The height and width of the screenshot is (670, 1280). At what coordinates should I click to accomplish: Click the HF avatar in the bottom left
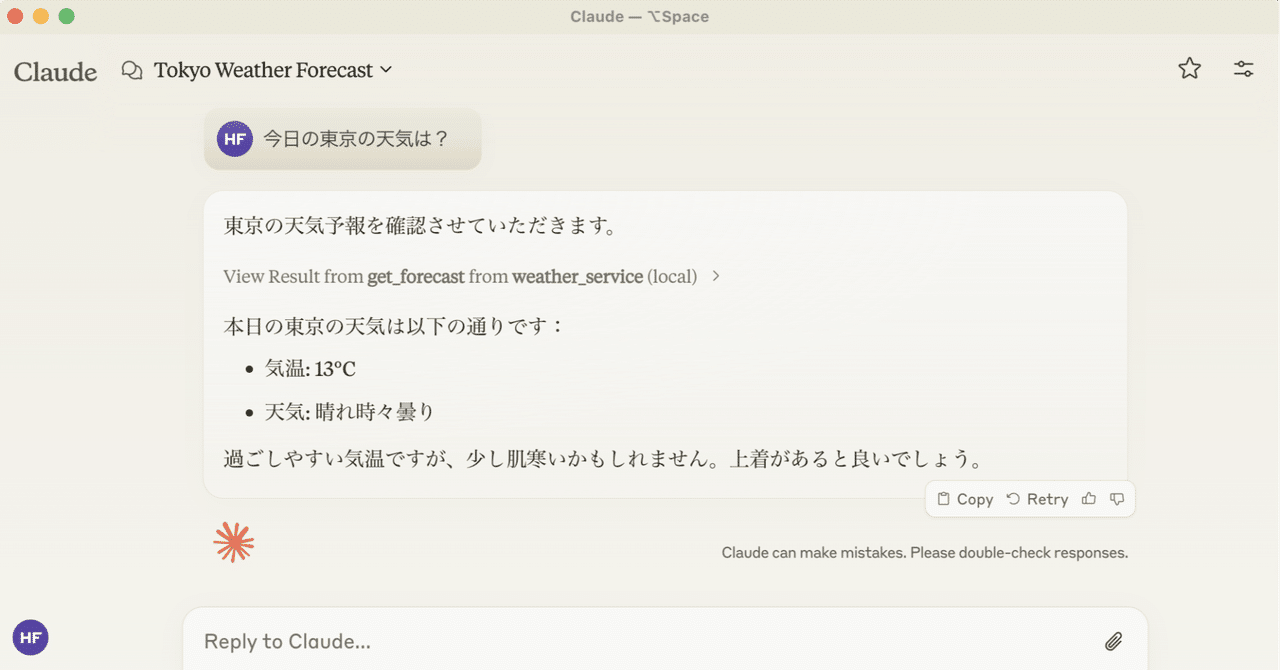tap(30, 637)
